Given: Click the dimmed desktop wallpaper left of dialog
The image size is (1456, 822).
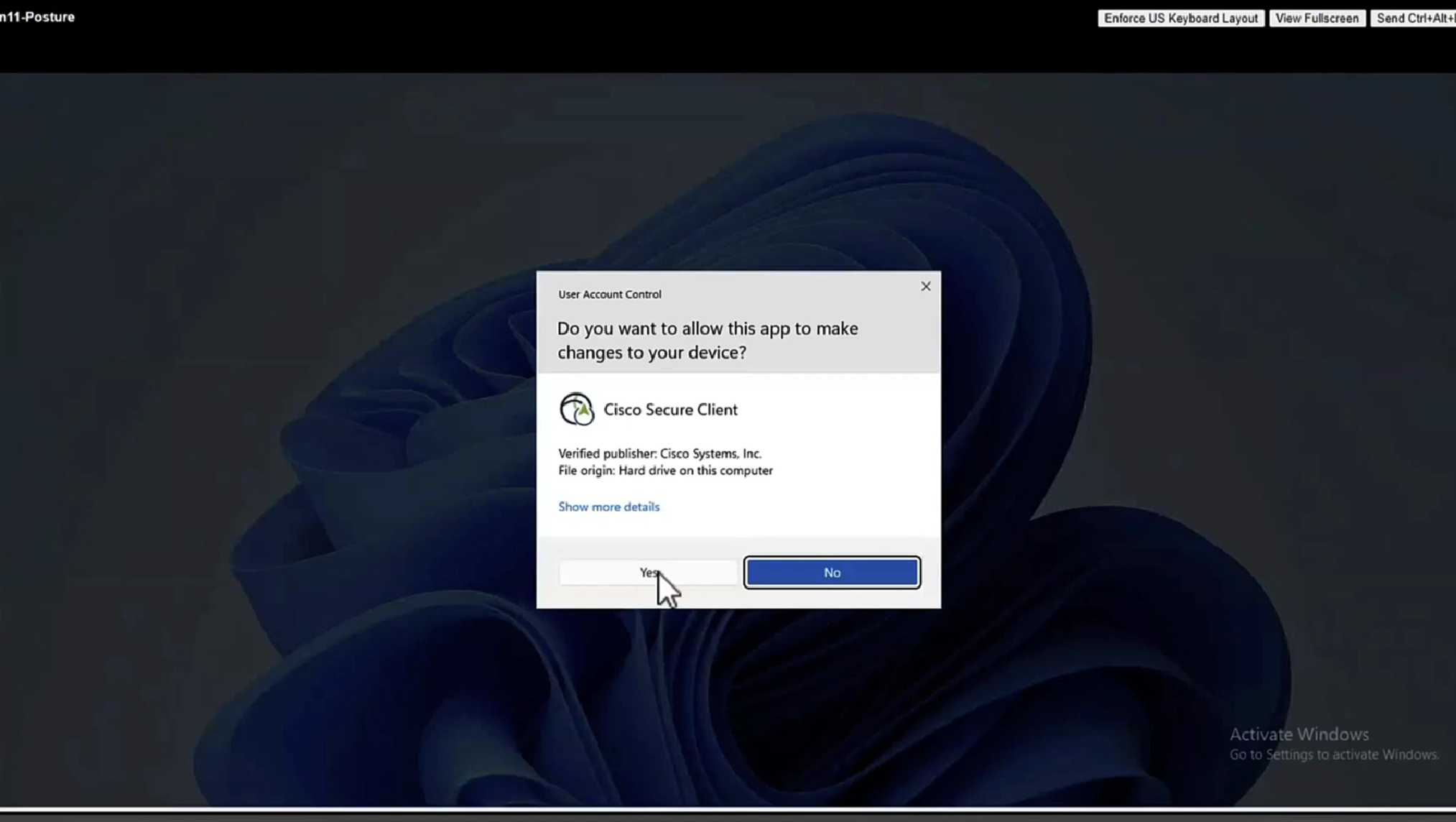Looking at the screenshot, I should tap(287, 431).
